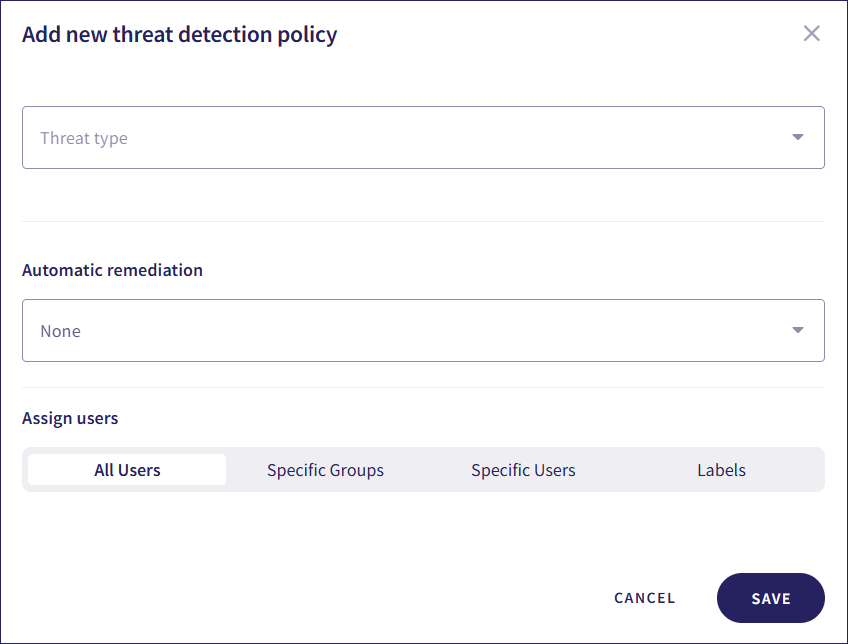This screenshot has width=848, height=644.
Task: Click the Threat type input field
Action: [400, 137]
